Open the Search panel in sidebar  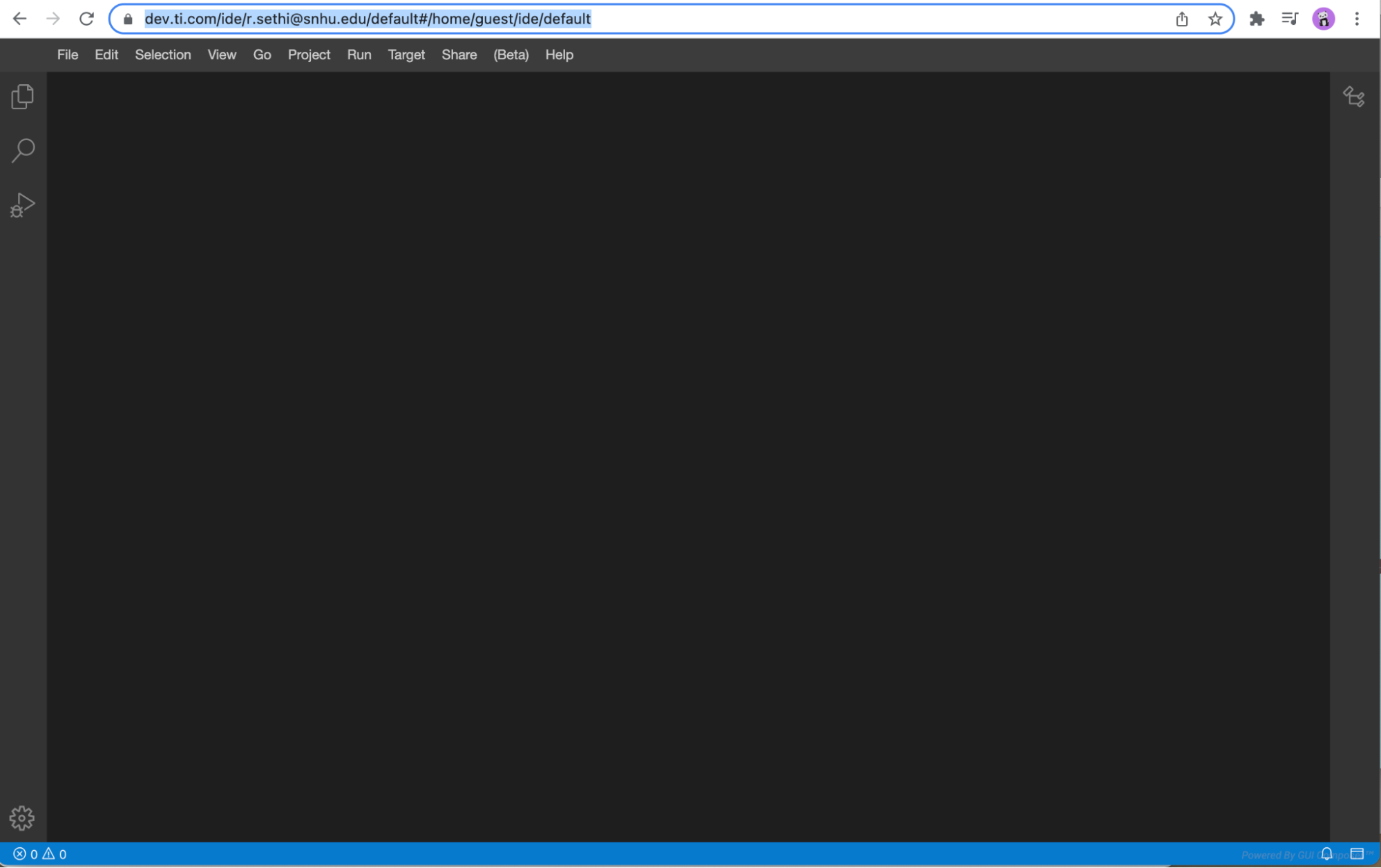[23, 150]
